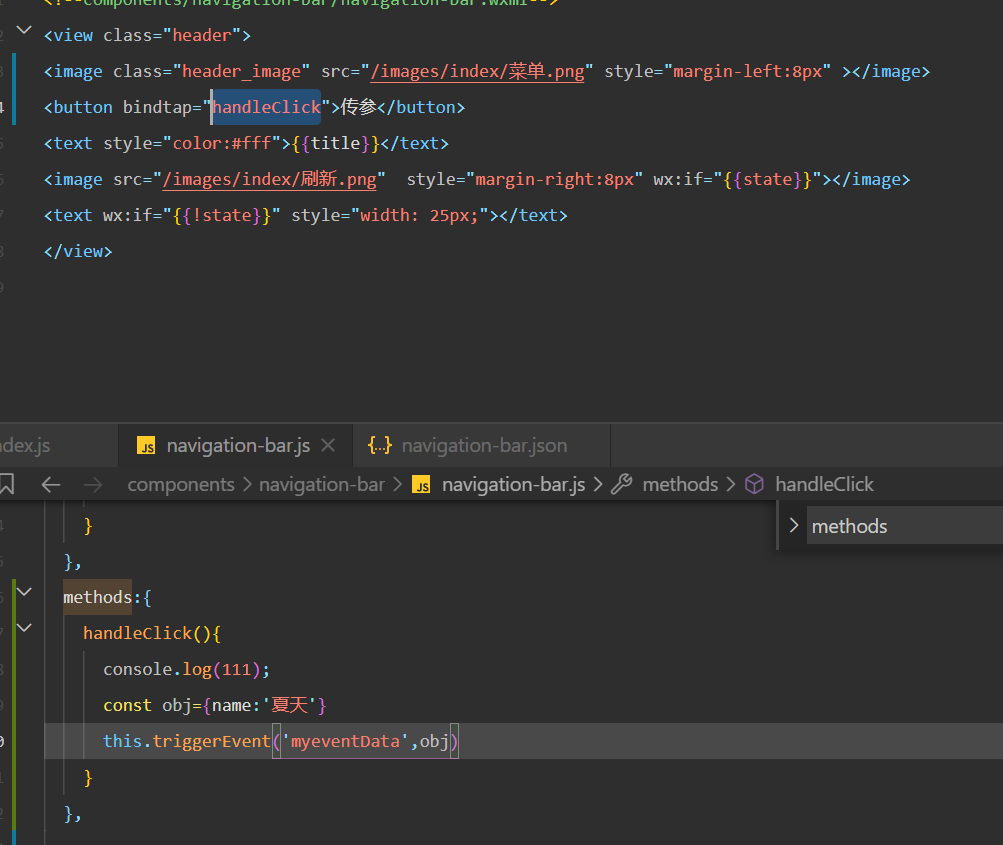Click 'myeventData' string in triggerEvent call
This screenshot has height=845, width=1003.
pyautogui.click(x=345, y=741)
